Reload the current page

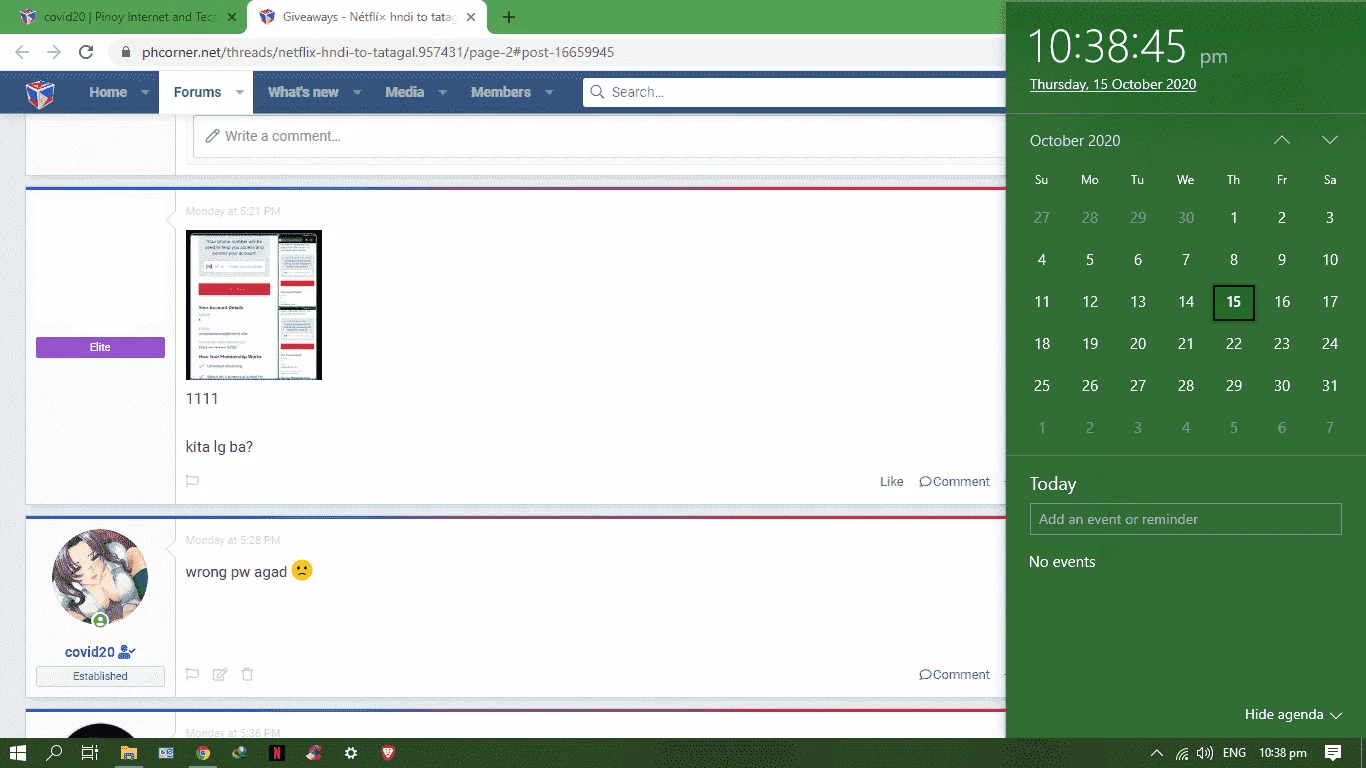pos(86,52)
